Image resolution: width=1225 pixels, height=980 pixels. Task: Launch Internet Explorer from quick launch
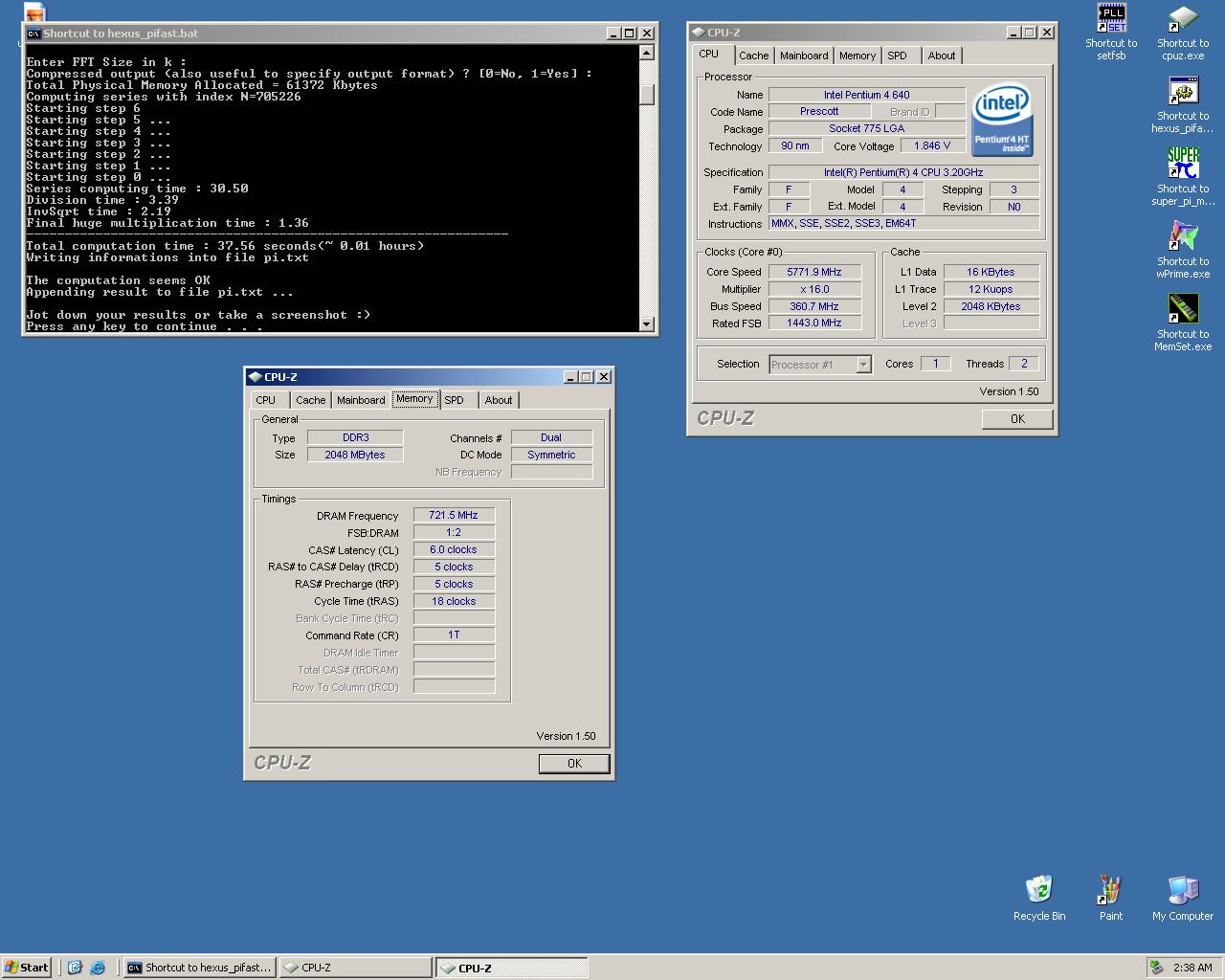[98, 968]
